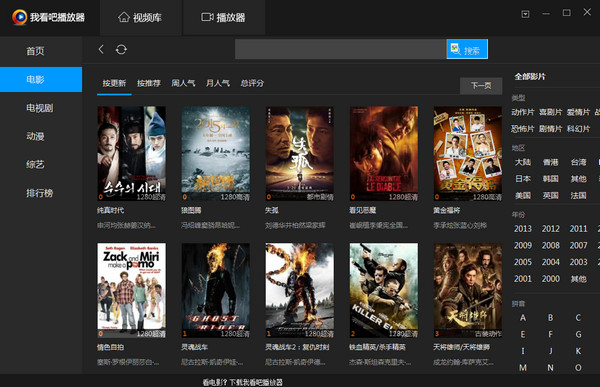Go to 下一页 next page
This screenshot has width=600, height=387.
pyautogui.click(x=481, y=86)
